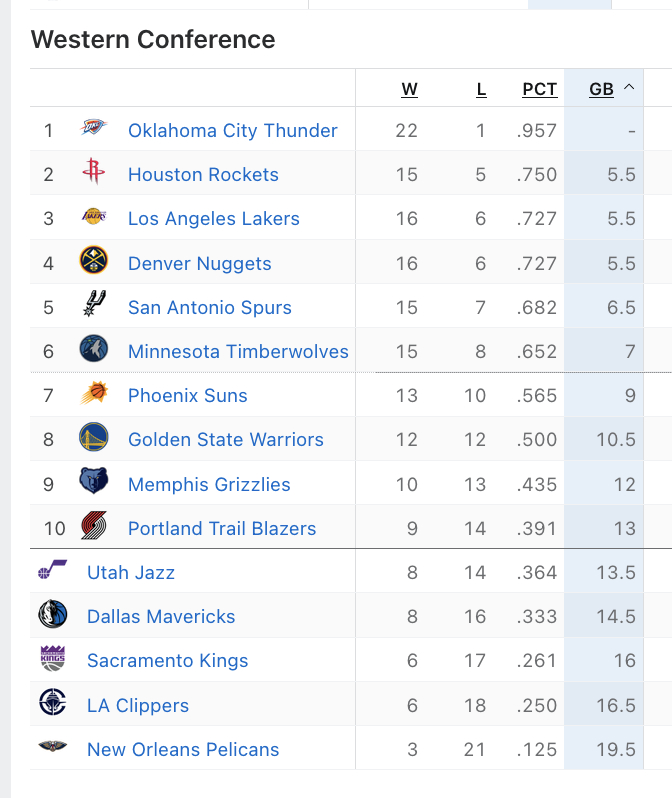
Task: Click the Golden State Warriors logo
Action: pos(94,437)
